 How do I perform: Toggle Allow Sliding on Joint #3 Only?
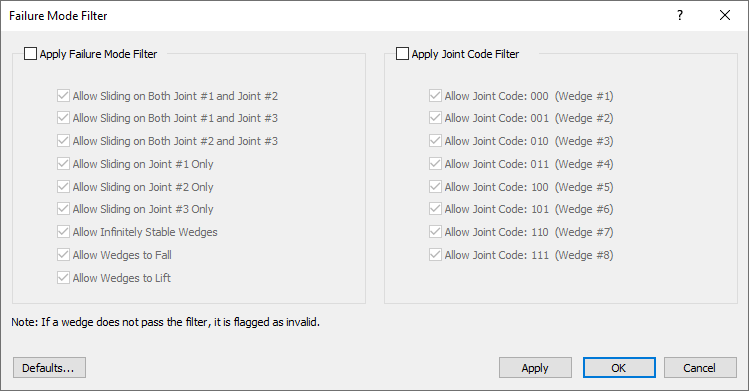64,209
